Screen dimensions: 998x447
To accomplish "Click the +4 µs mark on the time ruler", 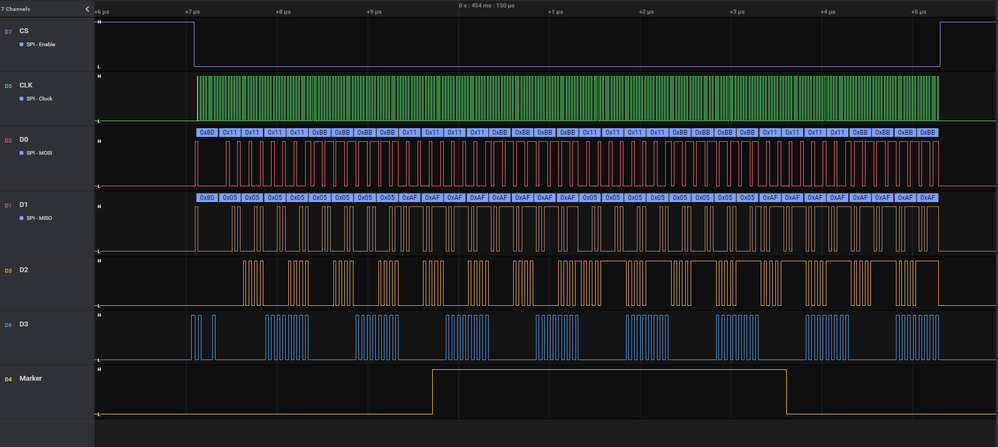I will tap(827, 11).
